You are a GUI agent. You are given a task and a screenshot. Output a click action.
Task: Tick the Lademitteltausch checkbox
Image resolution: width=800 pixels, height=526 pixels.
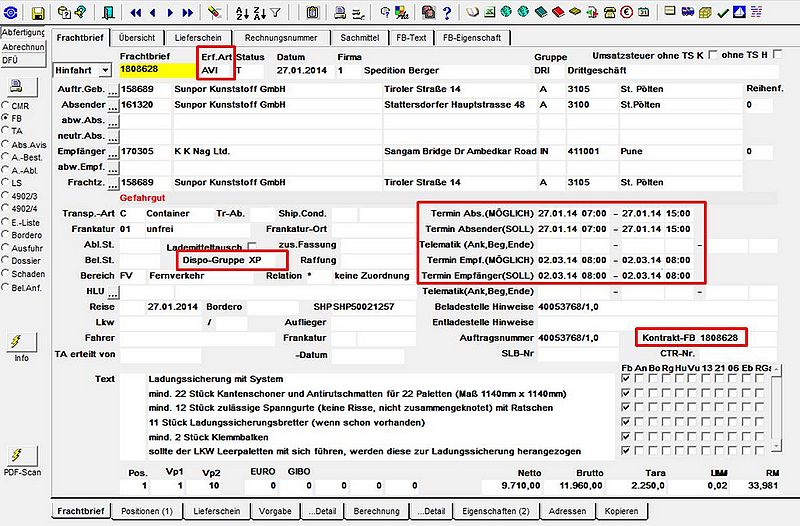coord(252,247)
